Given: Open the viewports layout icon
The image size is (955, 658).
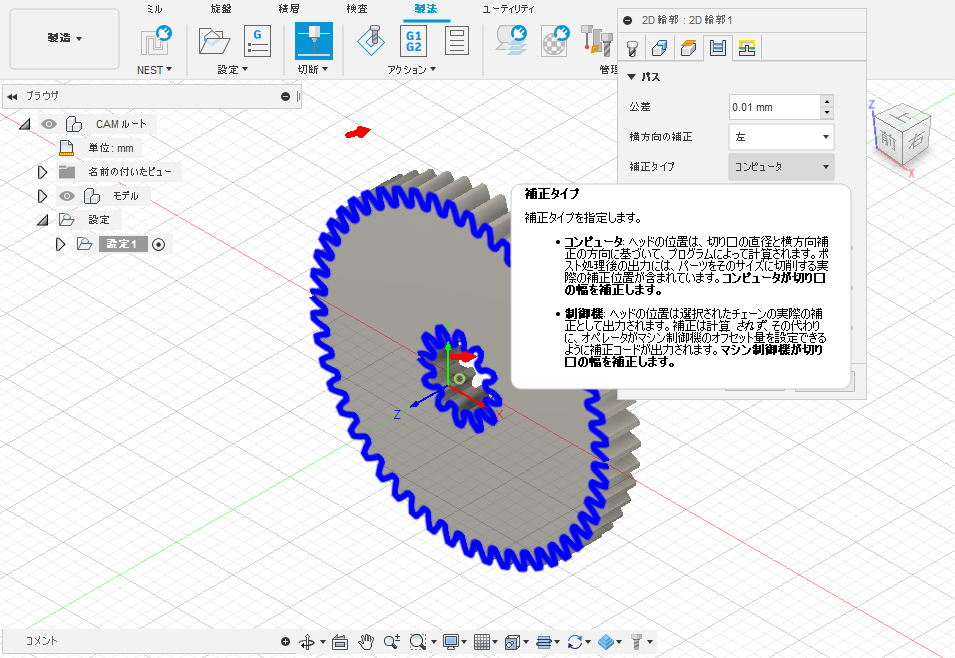Looking at the screenshot, I should click(x=512, y=642).
